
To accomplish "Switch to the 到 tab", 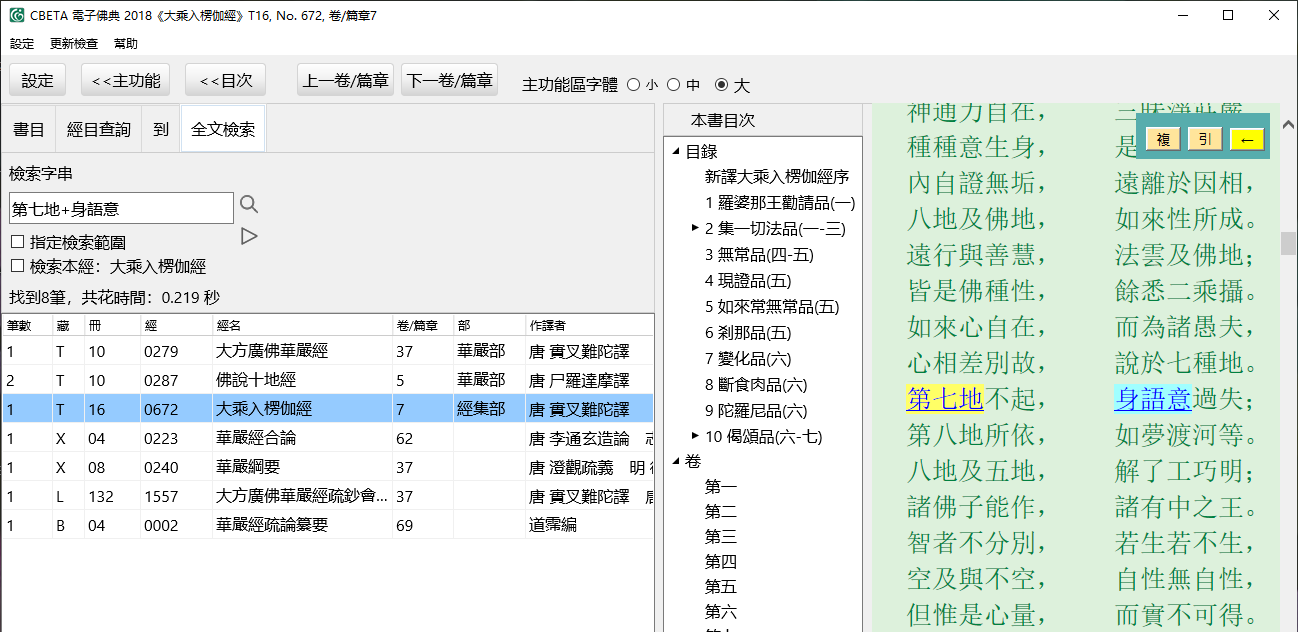I will 161,129.
